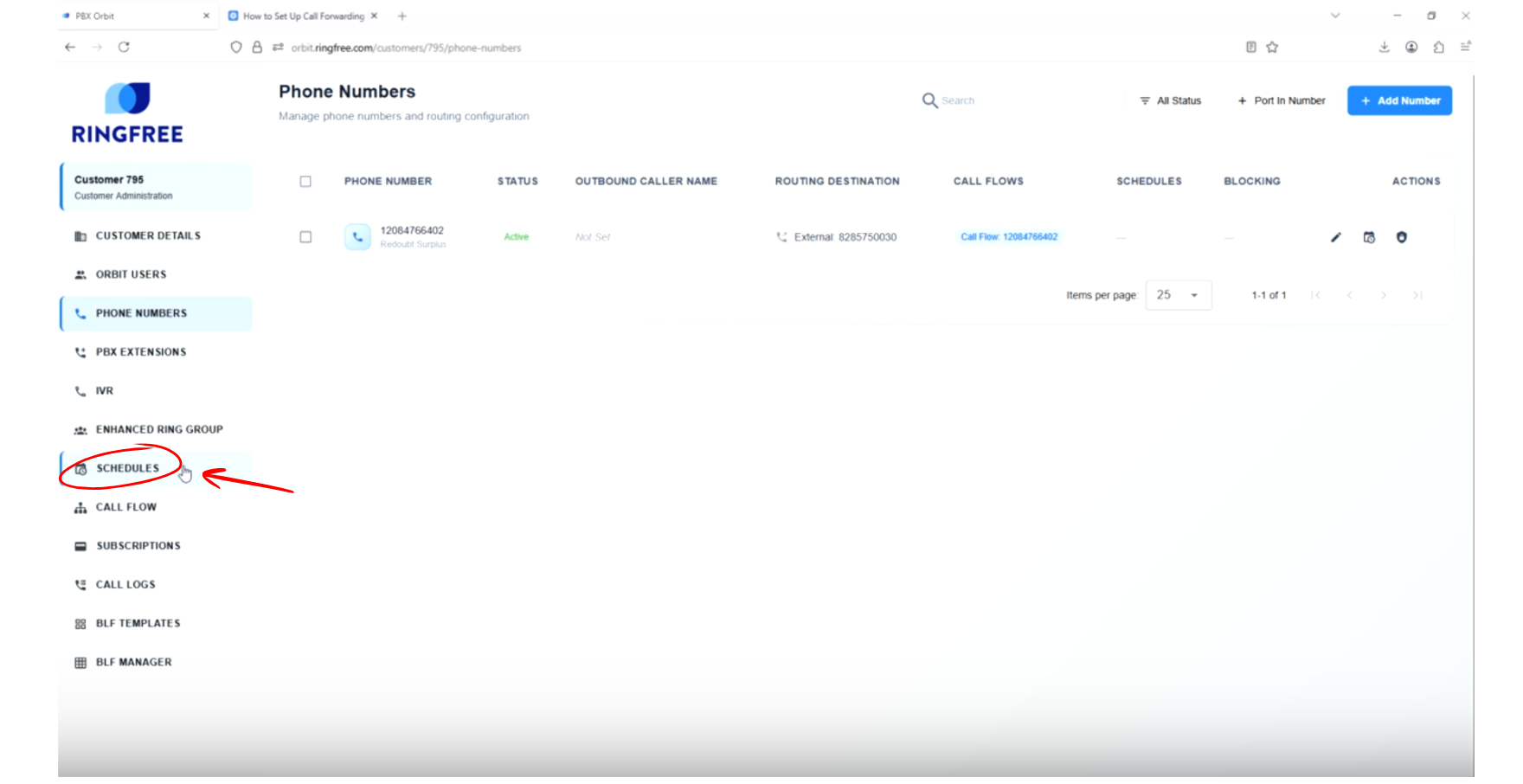This screenshot has width=1523, height=784.
Task: Open the All Status filter dropdown
Action: [x=1170, y=100]
